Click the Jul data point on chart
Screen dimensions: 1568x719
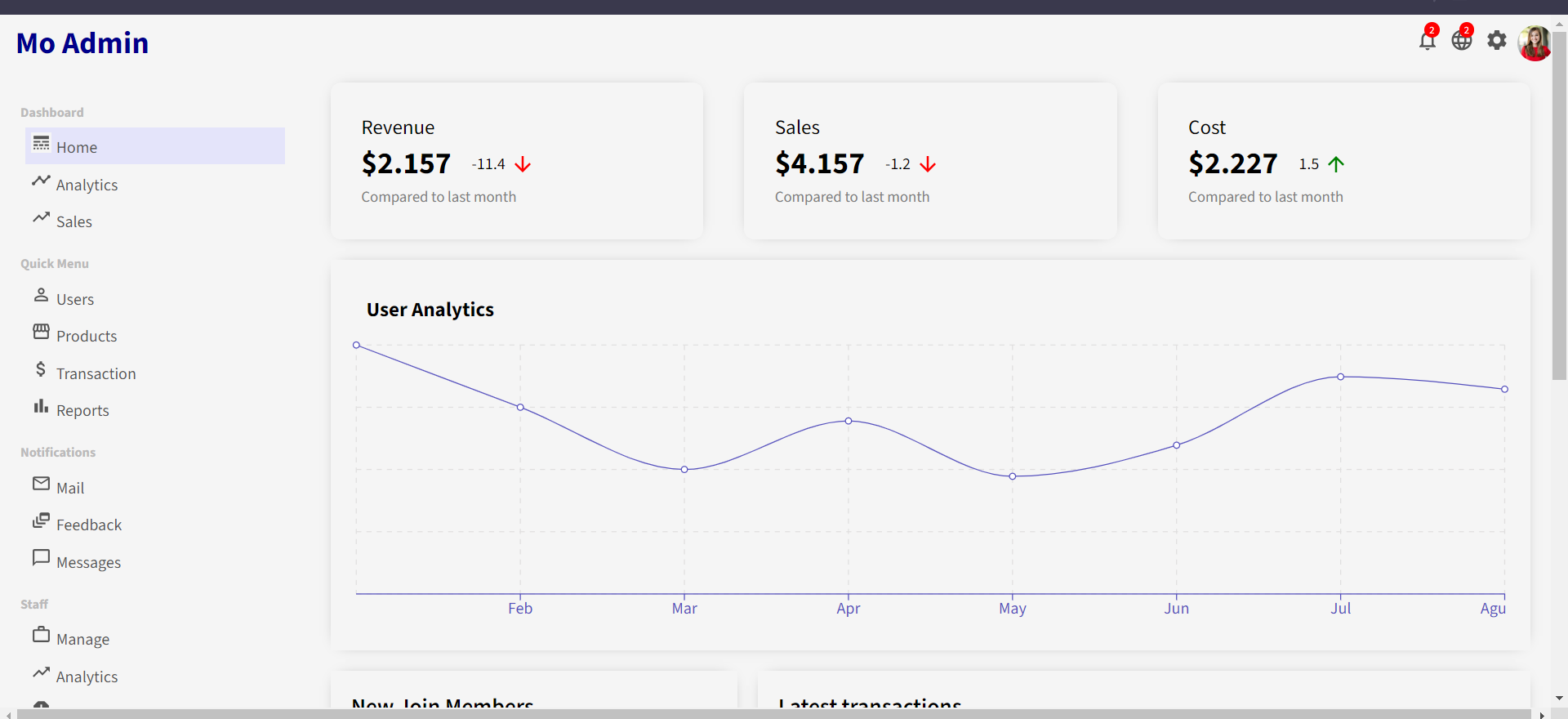click(x=1340, y=377)
